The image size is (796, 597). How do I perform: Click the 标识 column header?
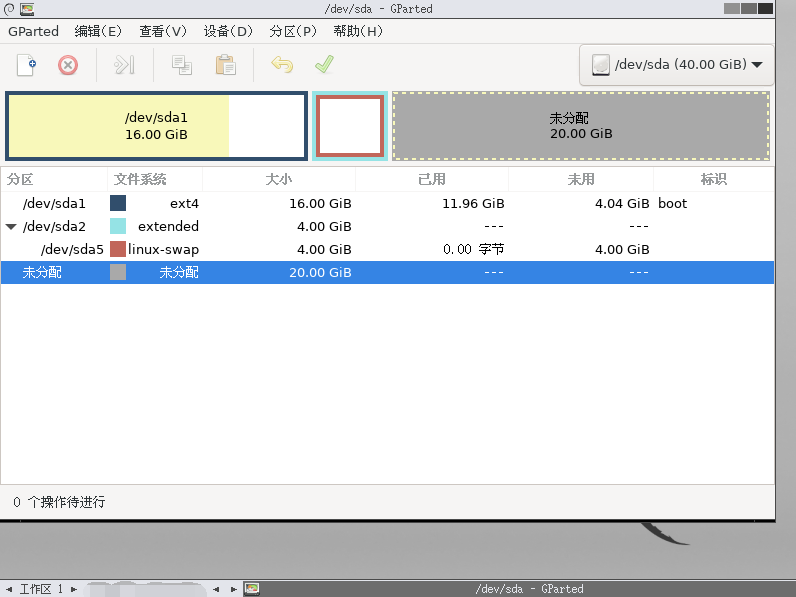714,179
